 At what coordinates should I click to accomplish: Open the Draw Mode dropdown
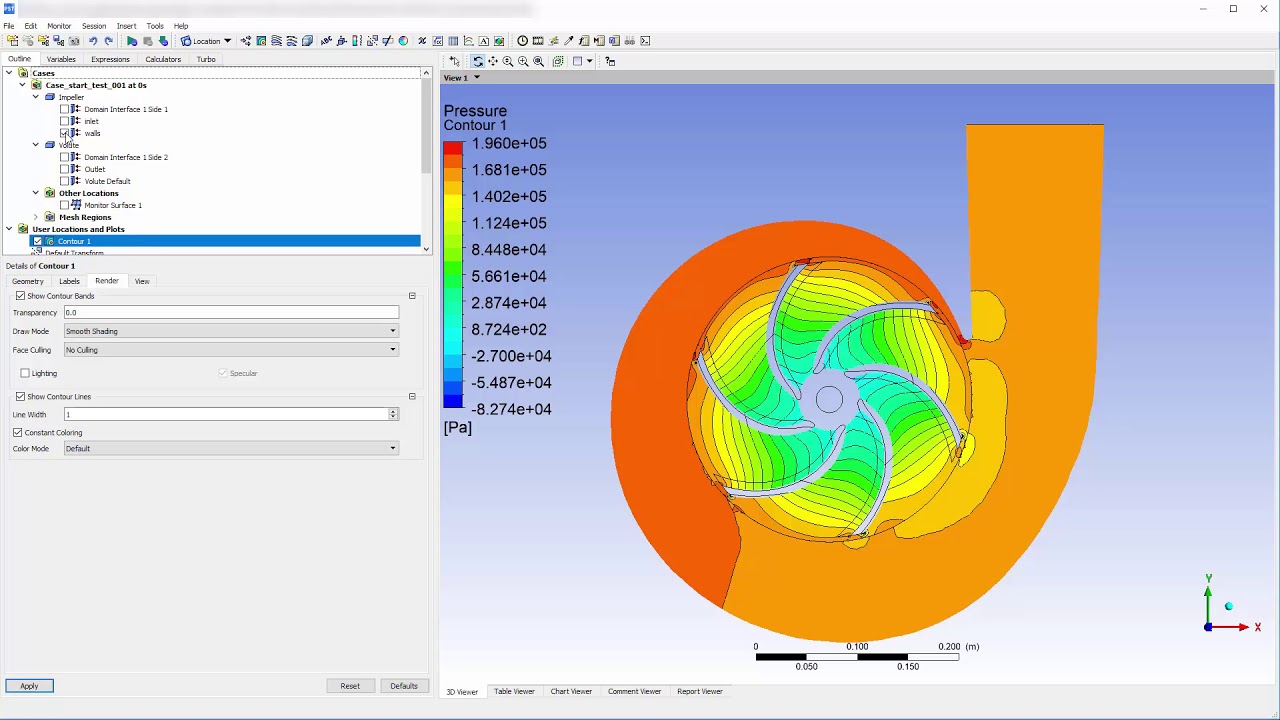click(392, 331)
